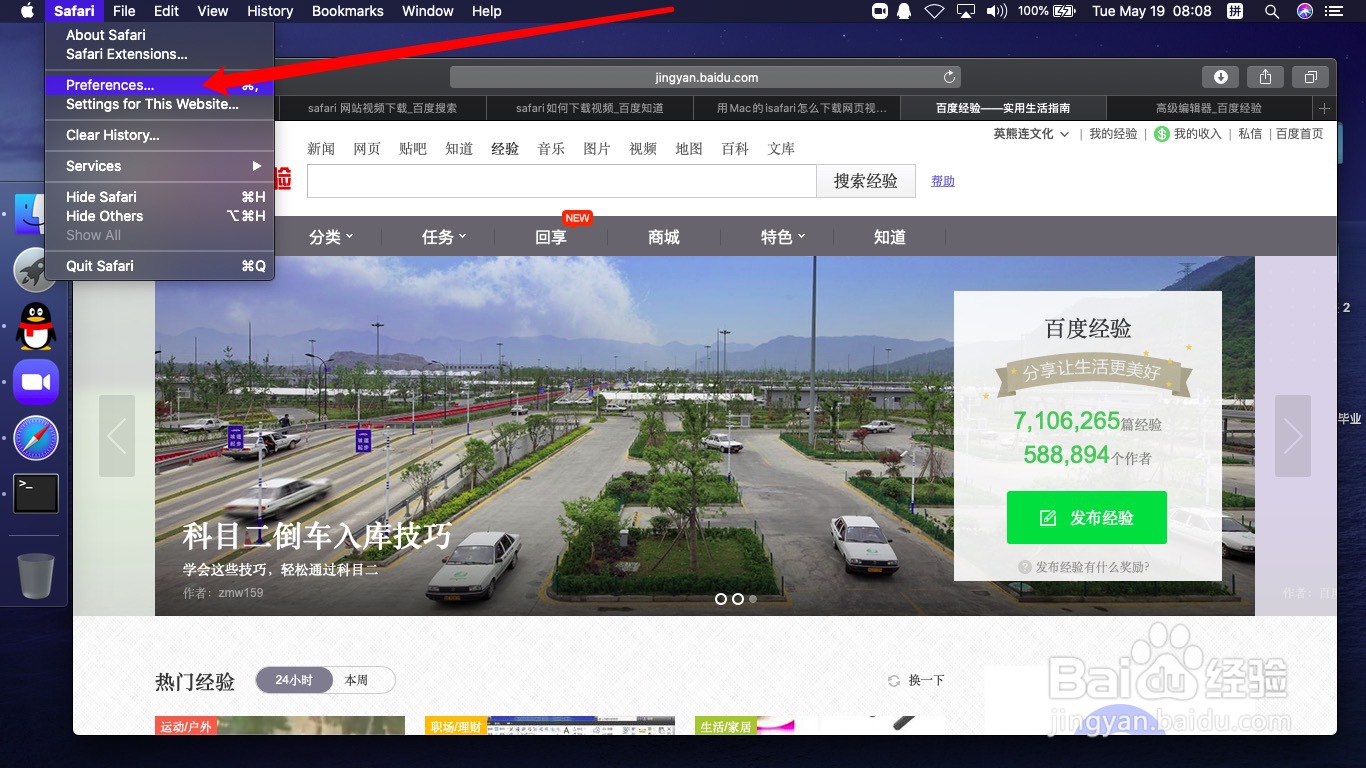Select the 本周 toggle option
The width and height of the screenshot is (1366, 768).
[x=357, y=680]
